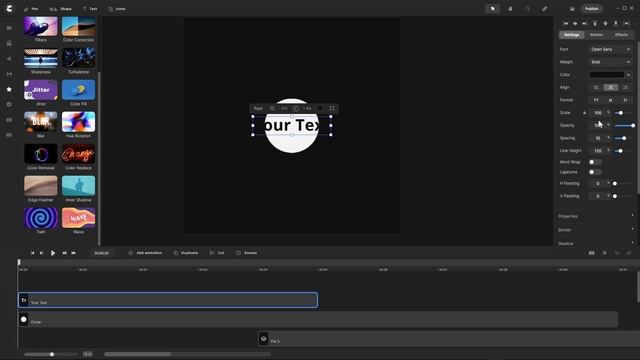Switch to the Settings tab
The height and width of the screenshot is (360, 640).
[571, 35]
